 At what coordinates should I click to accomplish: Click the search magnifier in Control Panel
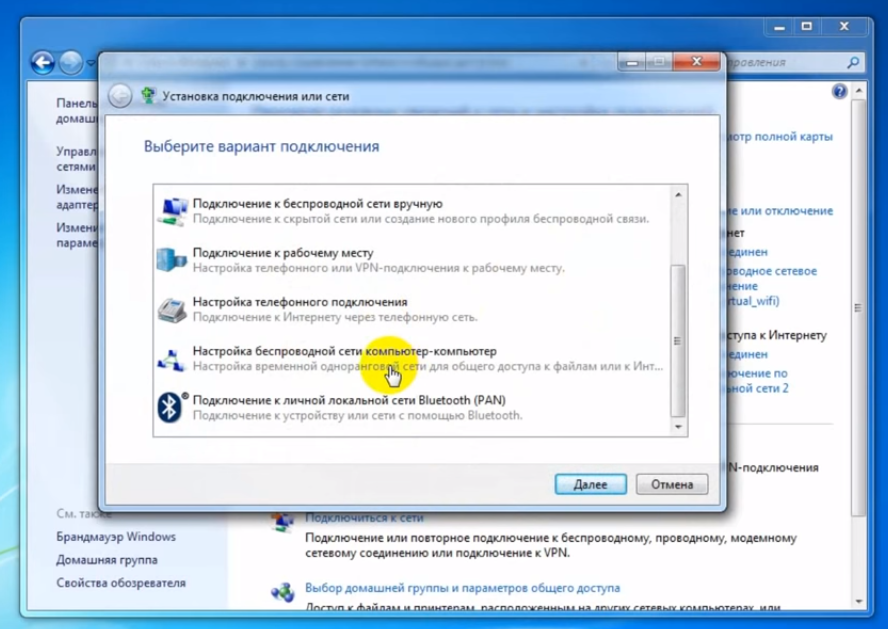pos(853,63)
